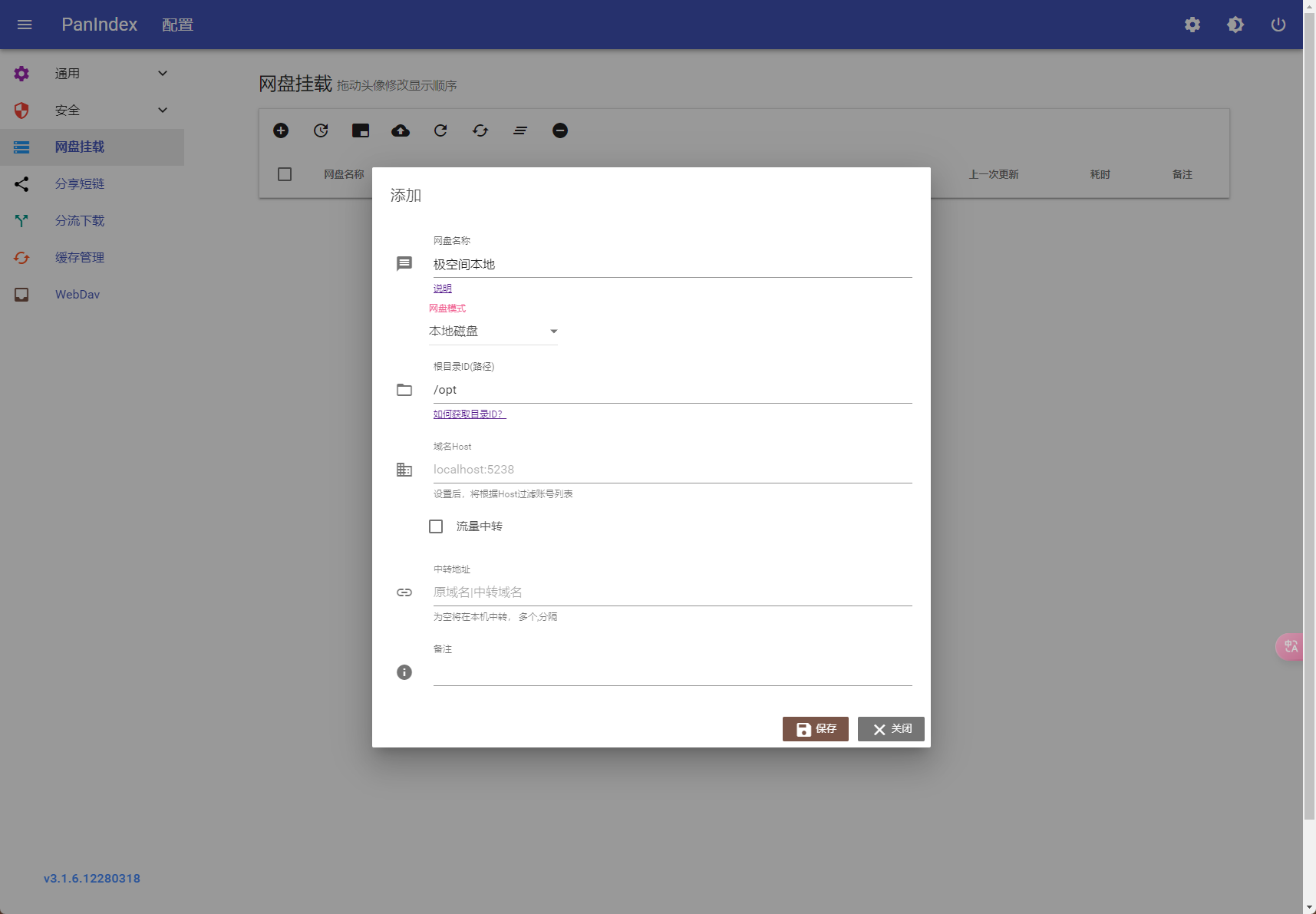Image resolution: width=1316 pixels, height=914 pixels.
Task: Click the 配置 header label
Action: pyautogui.click(x=177, y=25)
